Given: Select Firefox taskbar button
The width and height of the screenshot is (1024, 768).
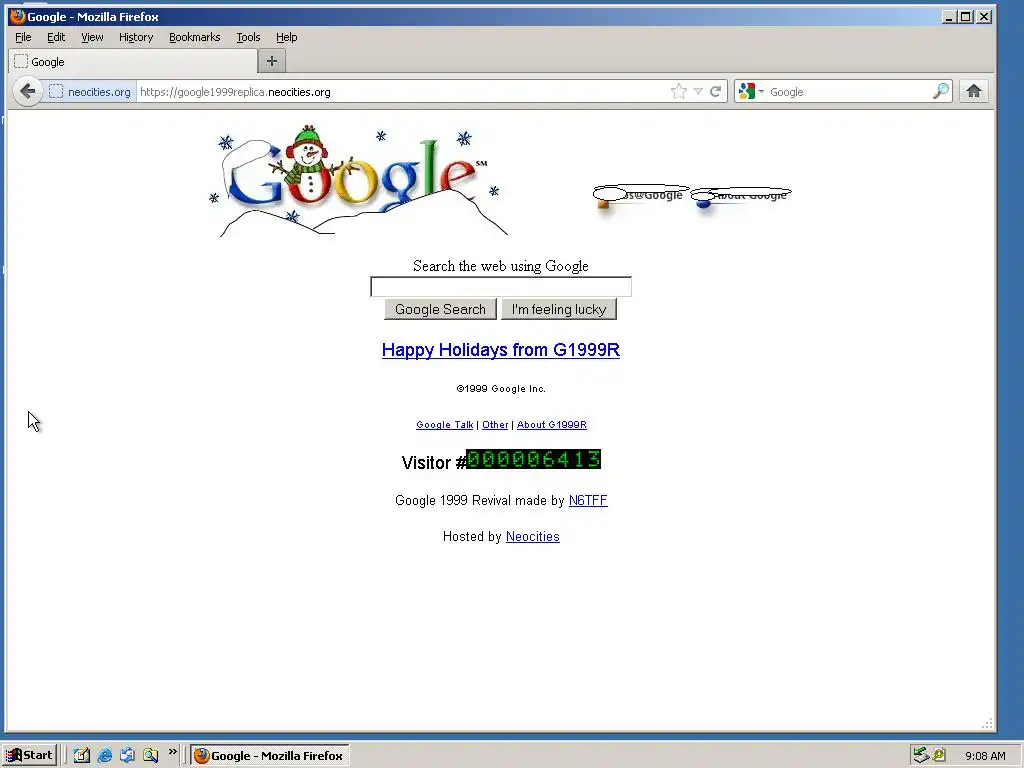Looking at the screenshot, I should point(270,755).
